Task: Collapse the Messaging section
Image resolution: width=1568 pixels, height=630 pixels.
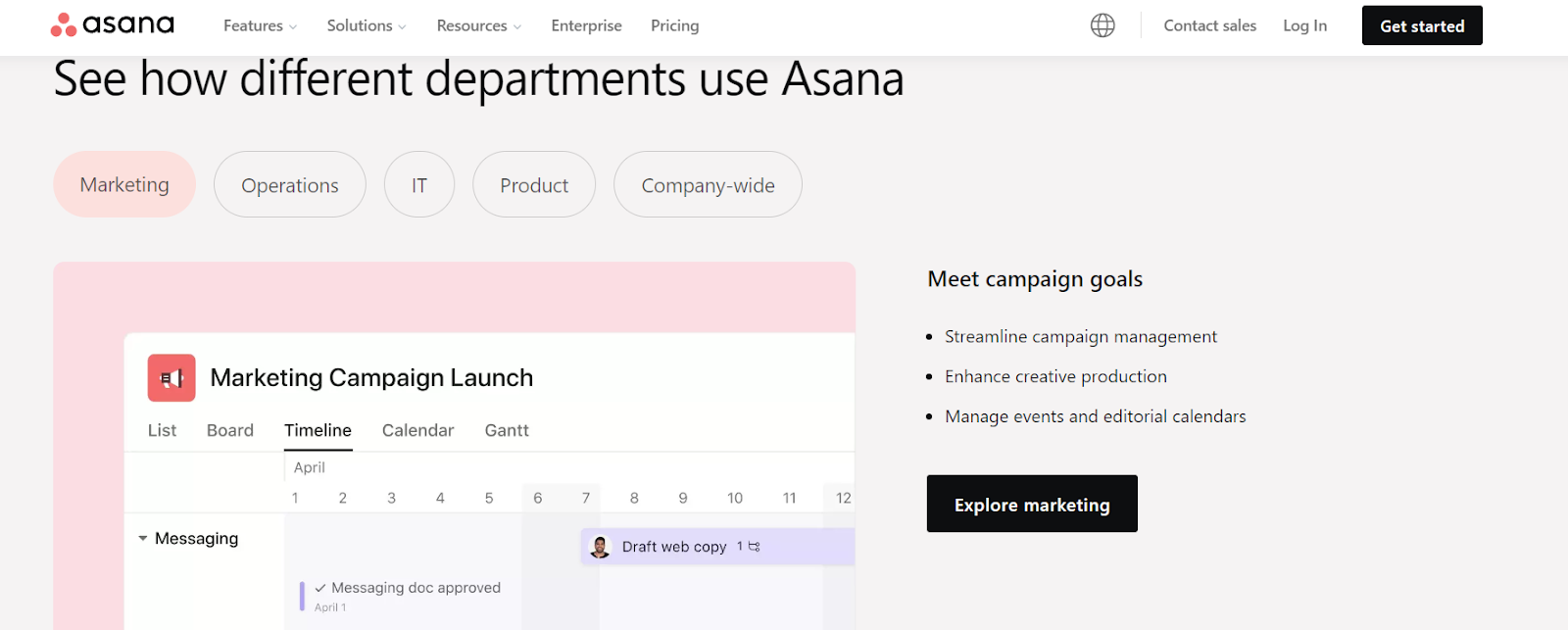Action: (143, 539)
